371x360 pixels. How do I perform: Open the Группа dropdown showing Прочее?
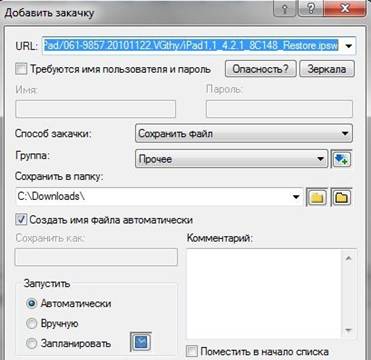[x=231, y=159]
